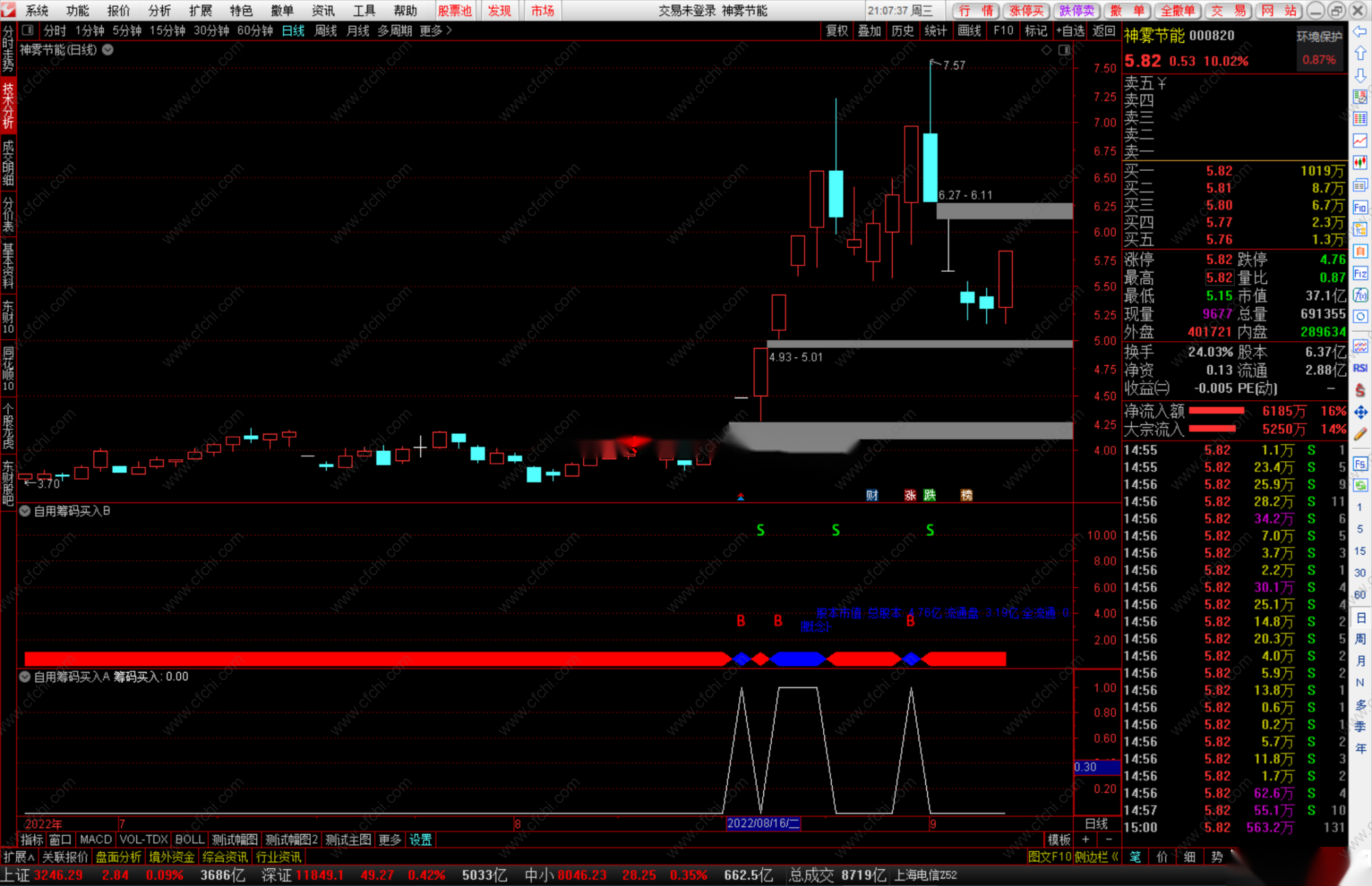The height and width of the screenshot is (886, 1372).
Task: Toggle the 自用筹码买入A indicator circle
Action: [25, 677]
